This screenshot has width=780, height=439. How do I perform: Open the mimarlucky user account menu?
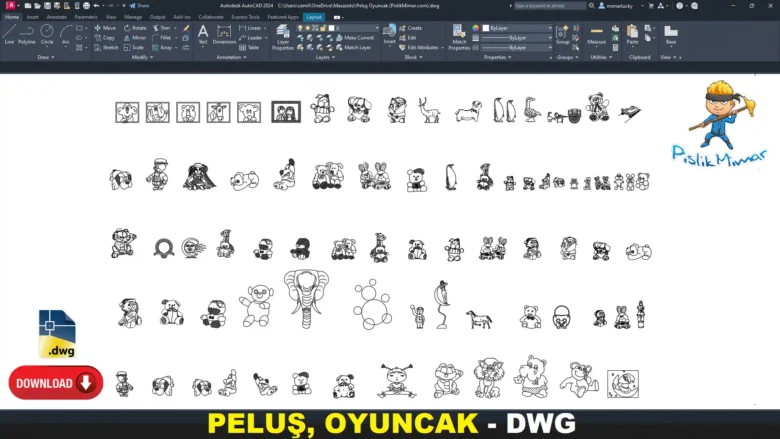coord(619,6)
